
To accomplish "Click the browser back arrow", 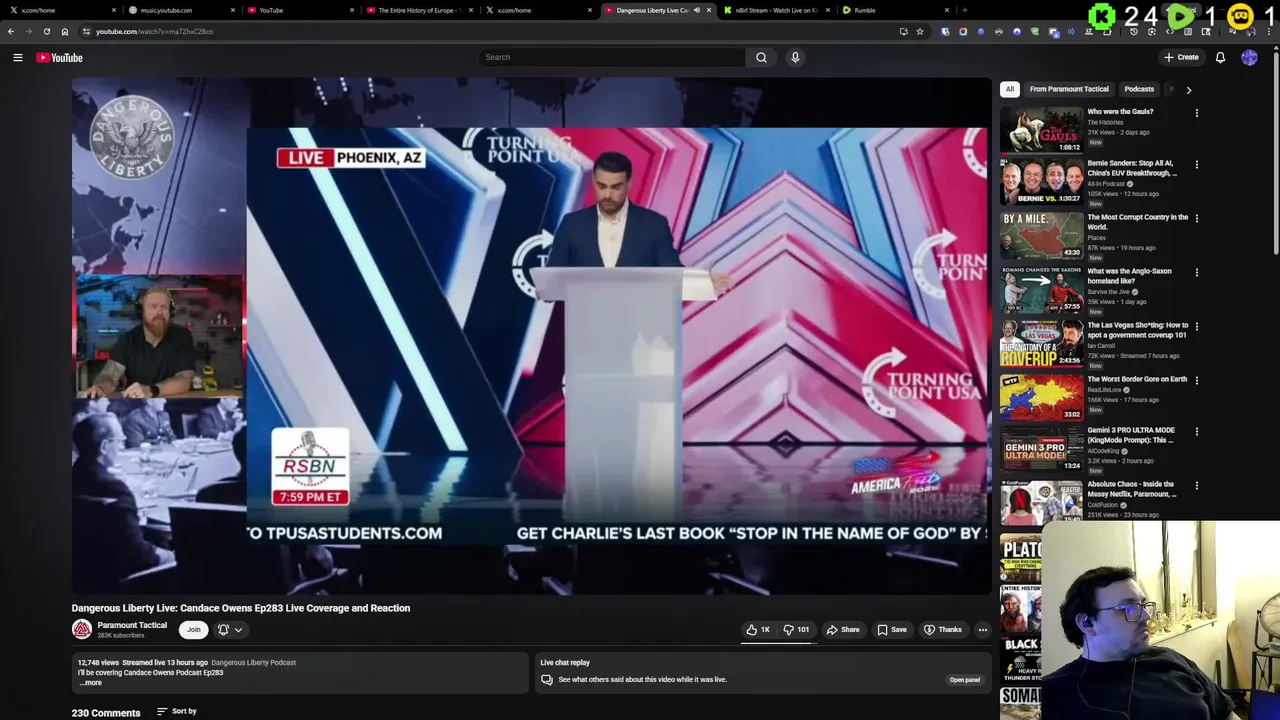I will point(11,31).
